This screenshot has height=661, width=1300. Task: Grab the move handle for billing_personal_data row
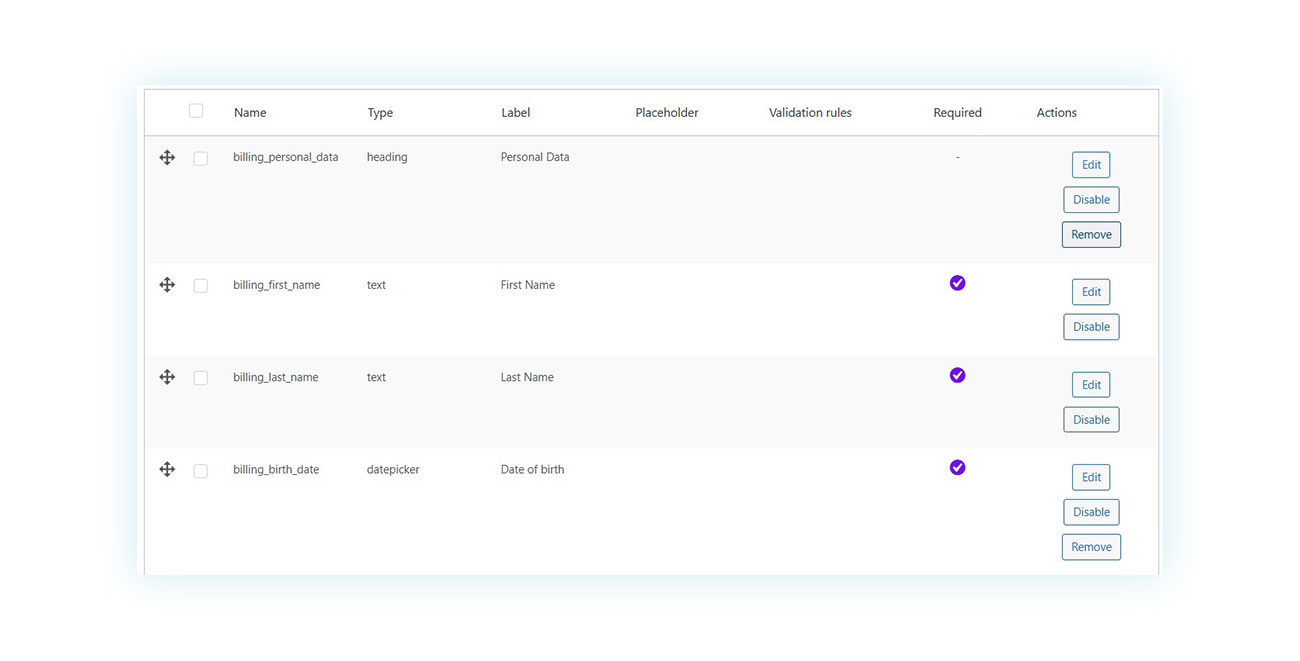pos(167,157)
